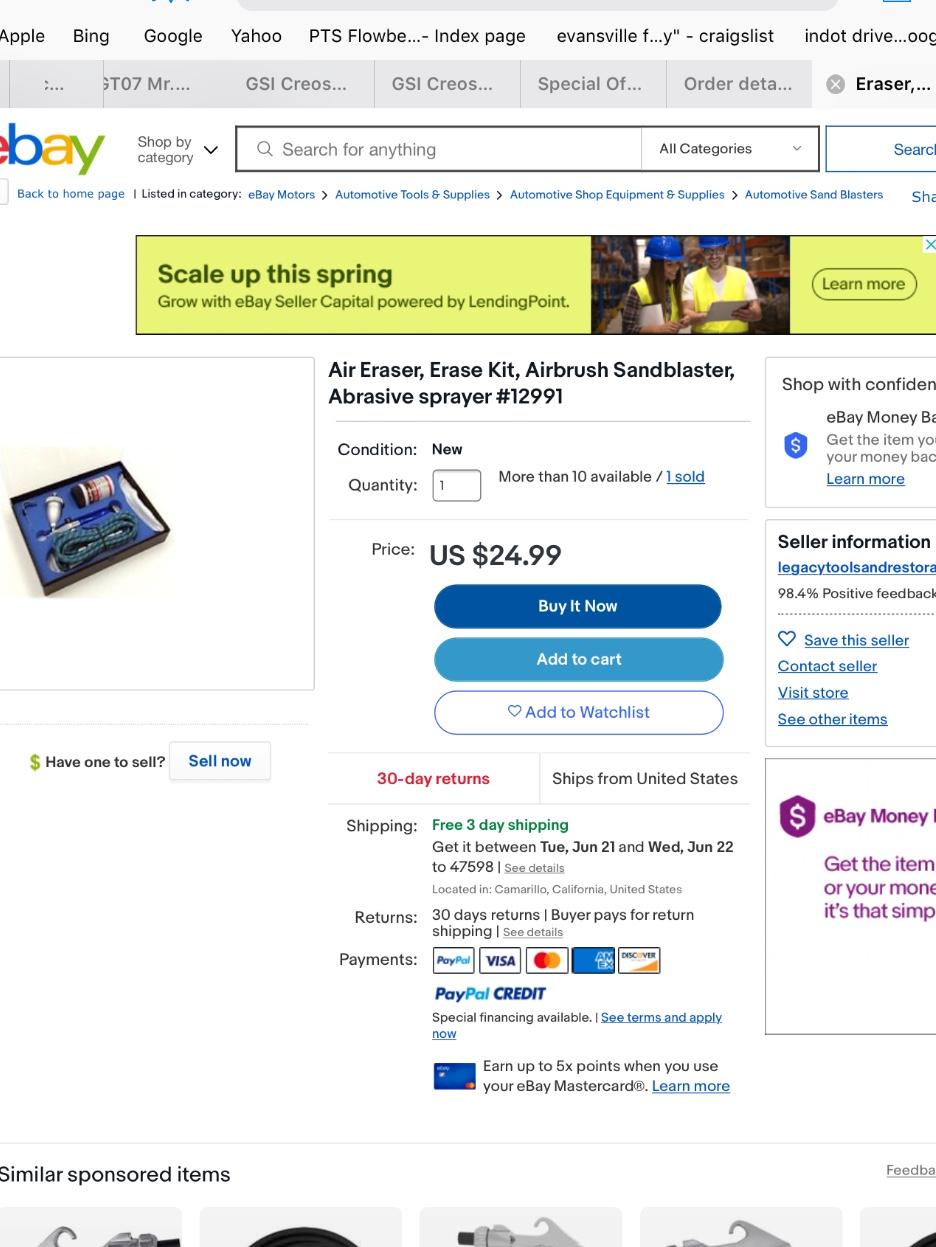Click the air eraser product thumbnail

click(88, 523)
